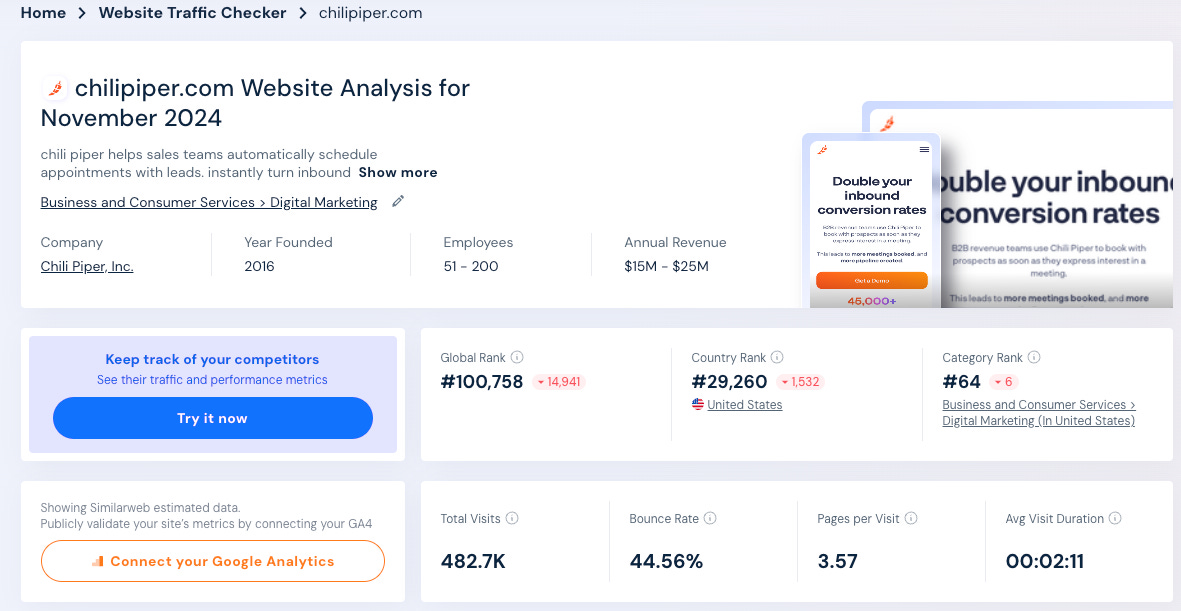Viewport: 1181px width, 611px height.
Task: Click the Try it now button
Action: [x=212, y=418]
